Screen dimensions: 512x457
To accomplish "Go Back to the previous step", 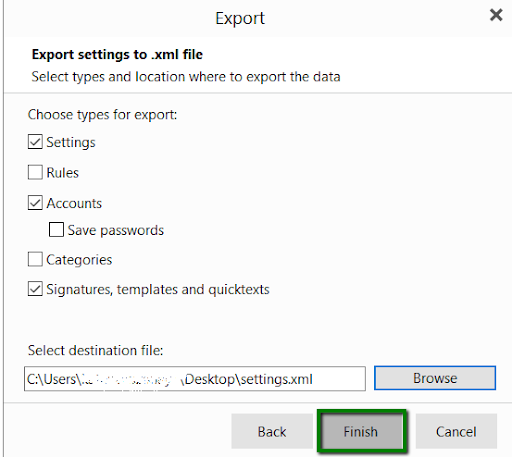I will pyautogui.click(x=272, y=432).
